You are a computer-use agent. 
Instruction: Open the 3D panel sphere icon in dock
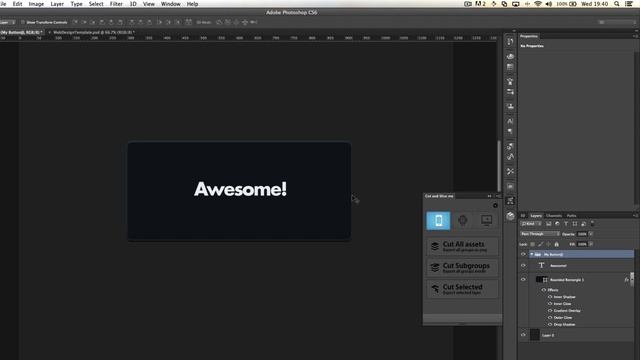tap(510, 216)
